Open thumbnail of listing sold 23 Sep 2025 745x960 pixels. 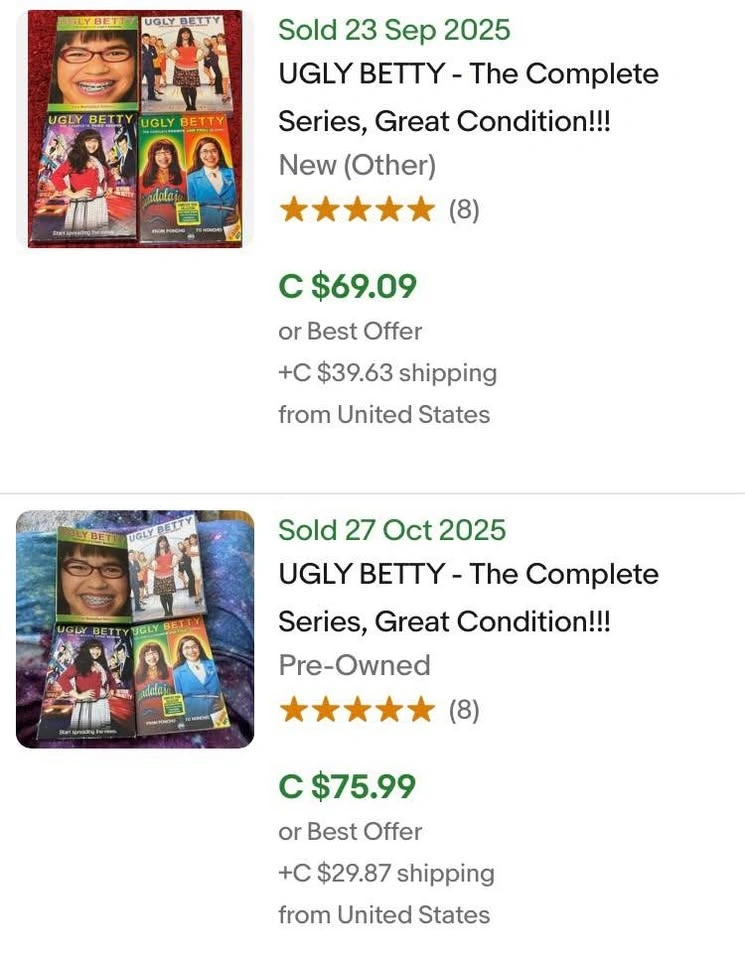click(134, 129)
